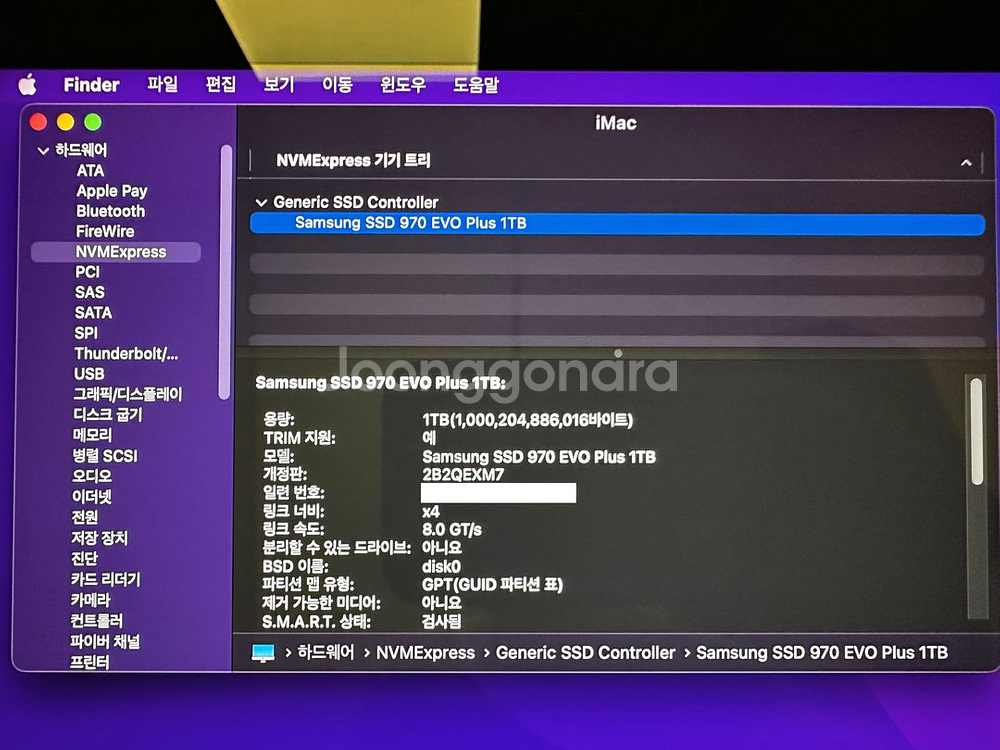This screenshot has width=1000, height=750.
Task: Open the 파일 menu
Action: [162, 84]
